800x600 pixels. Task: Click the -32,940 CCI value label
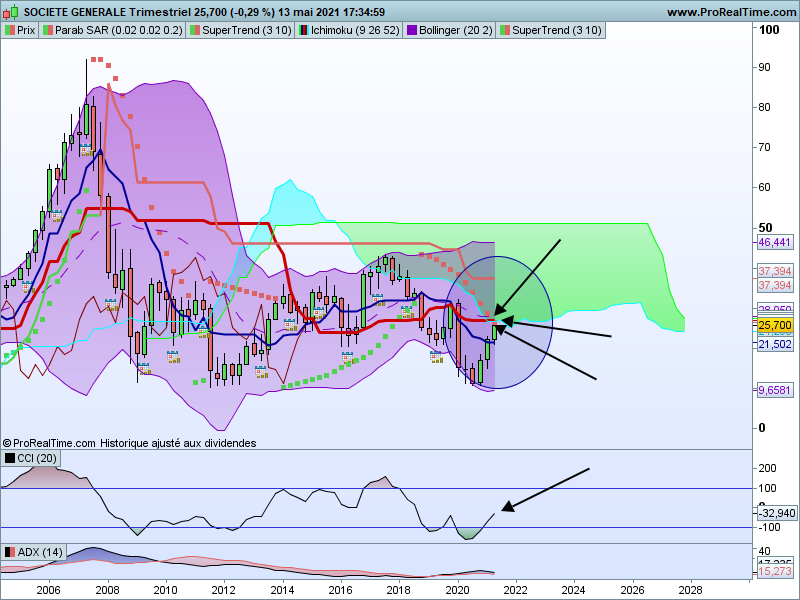click(777, 513)
